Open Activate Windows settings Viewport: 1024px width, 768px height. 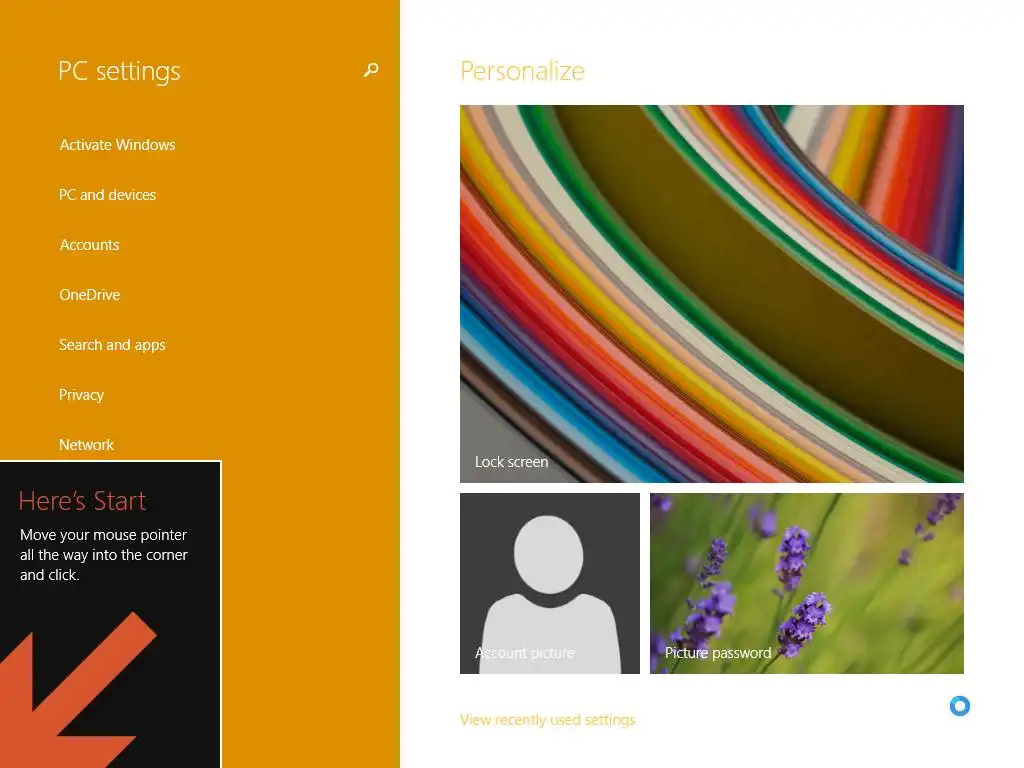pos(118,145)
